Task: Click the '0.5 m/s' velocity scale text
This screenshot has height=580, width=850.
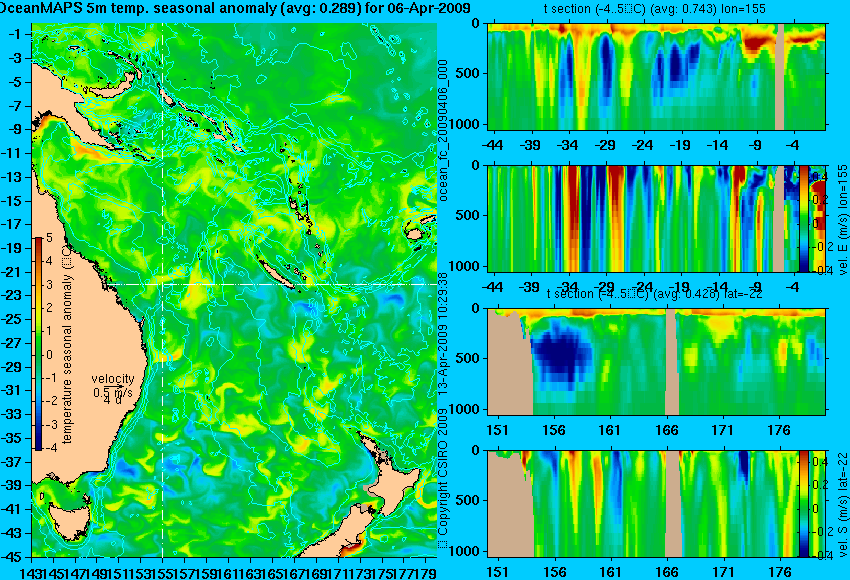Action: tap(112, 391)
